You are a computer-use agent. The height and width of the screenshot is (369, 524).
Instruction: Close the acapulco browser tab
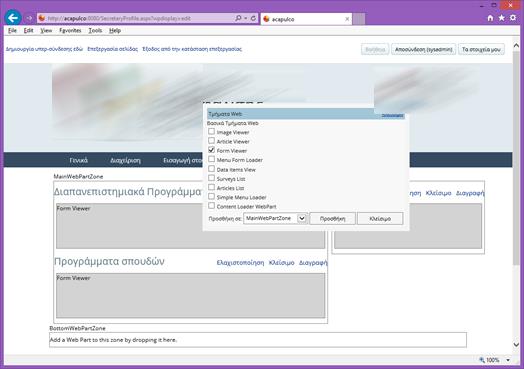pyautogui.click(x=347, y=19)
